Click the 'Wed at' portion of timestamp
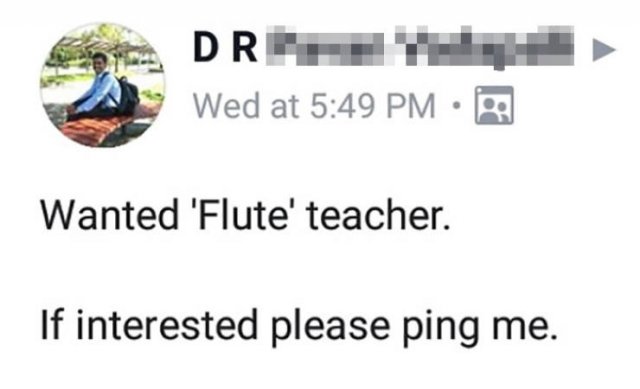640x389 pixels. click(x=246, y=106)
